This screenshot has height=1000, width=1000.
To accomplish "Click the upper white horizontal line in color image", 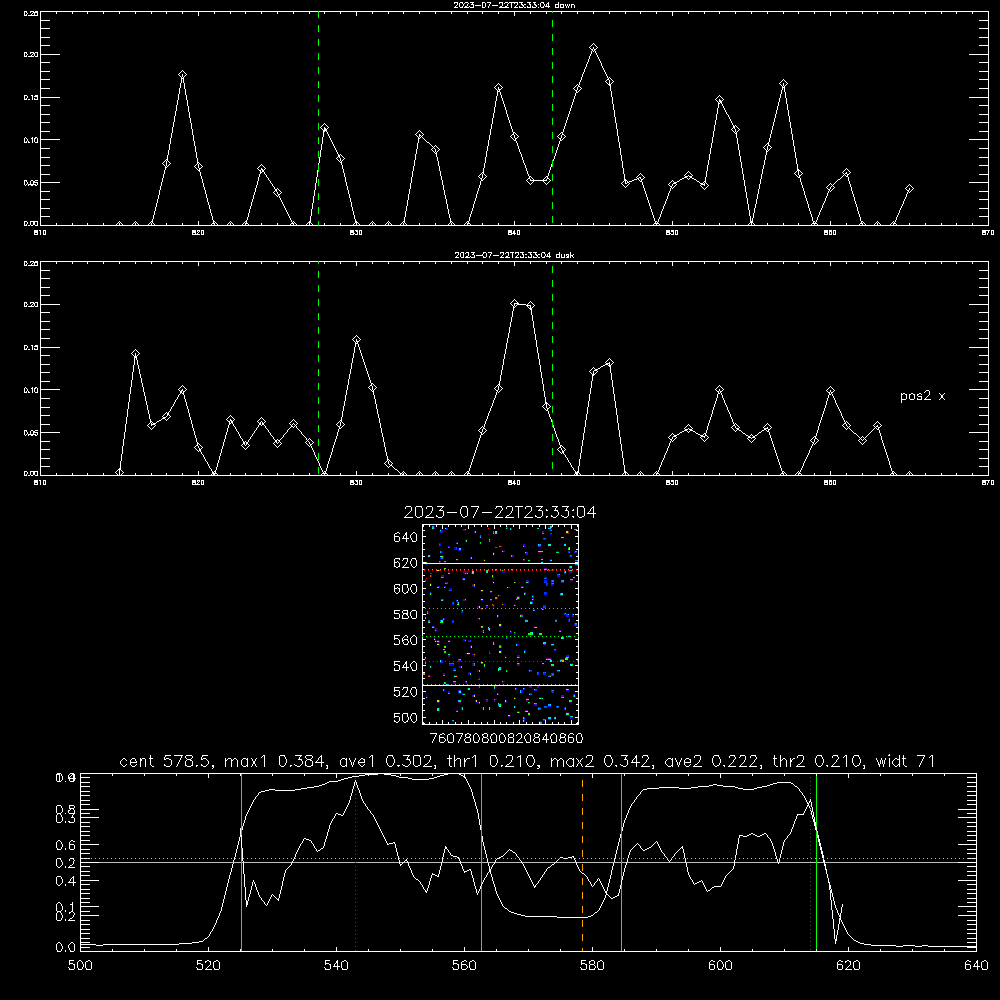I will click(501, 563).
